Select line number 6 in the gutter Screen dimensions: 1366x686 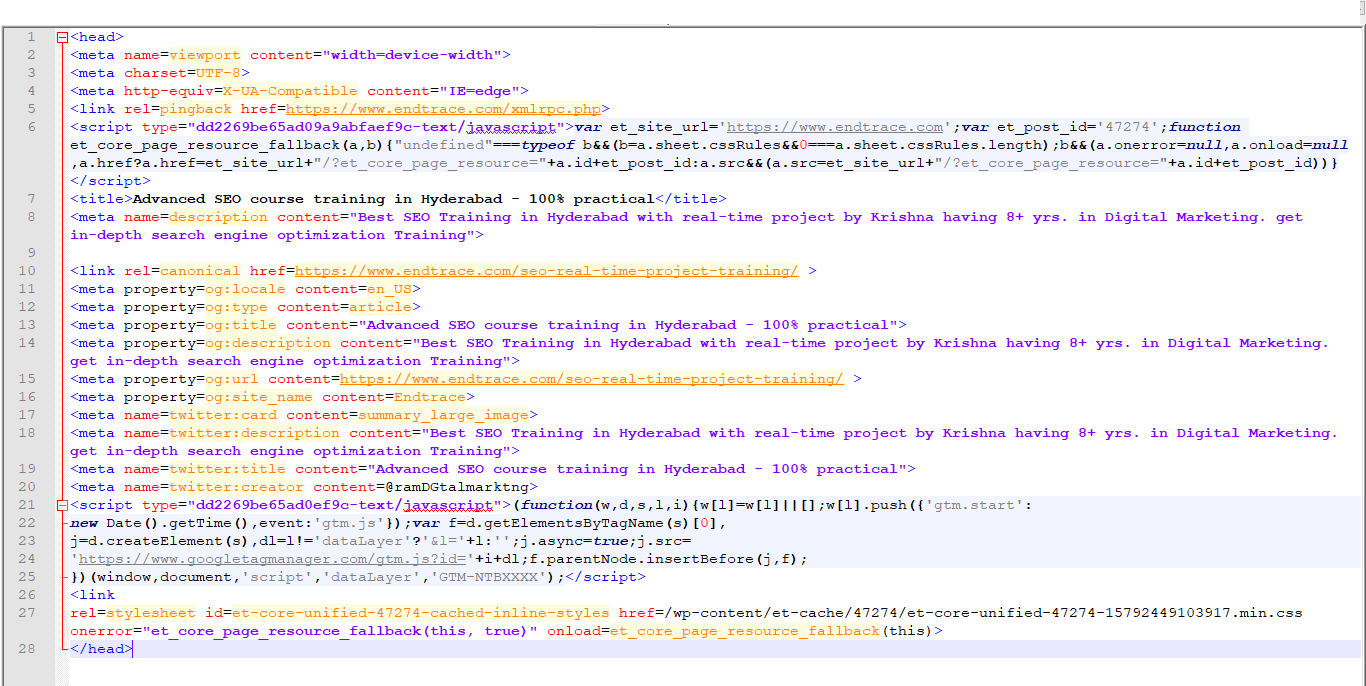pyautogui.click(x=31, y=127)
